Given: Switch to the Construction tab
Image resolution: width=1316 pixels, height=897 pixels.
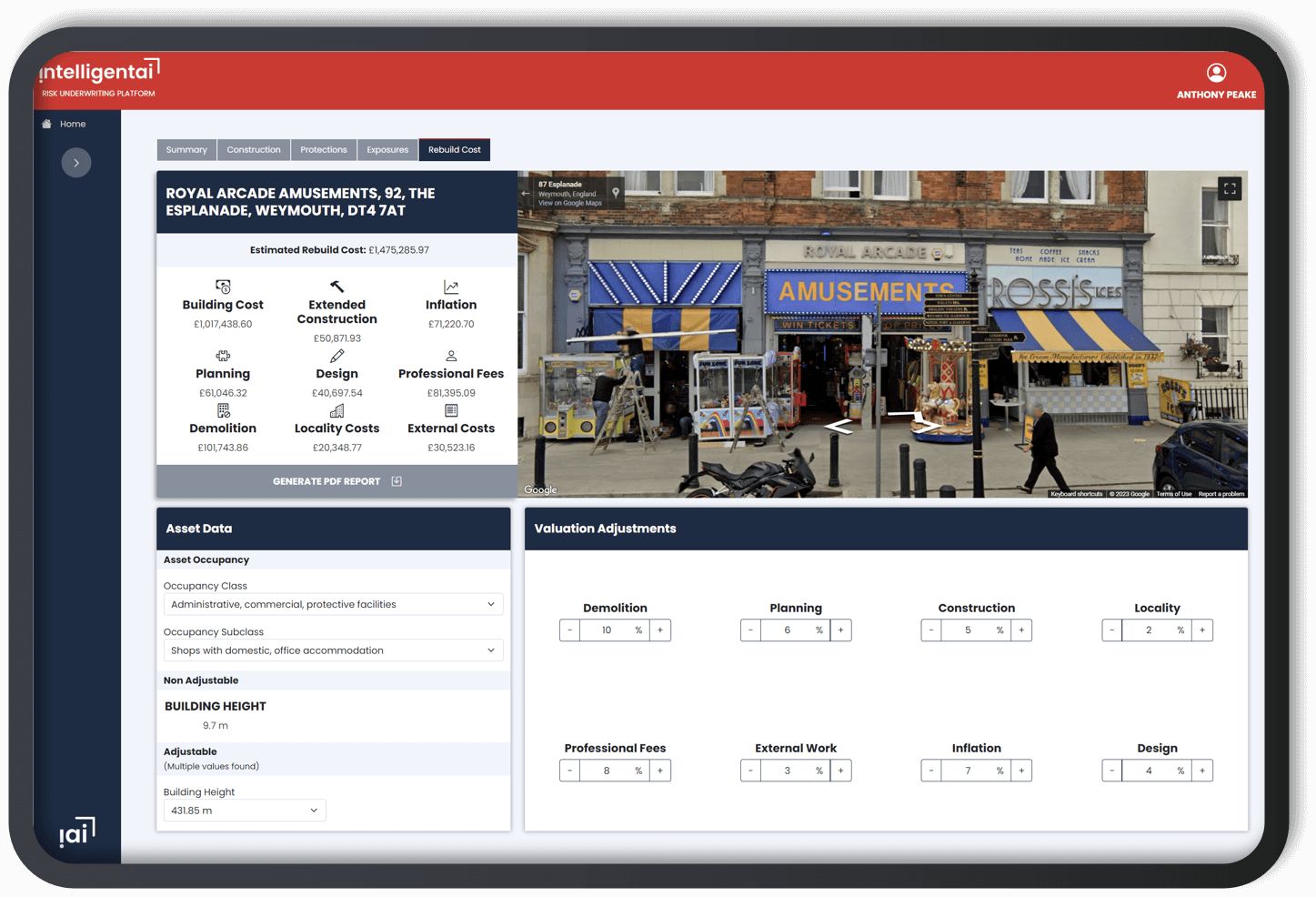Looking at the screenshot, I should tap(254, 150).
